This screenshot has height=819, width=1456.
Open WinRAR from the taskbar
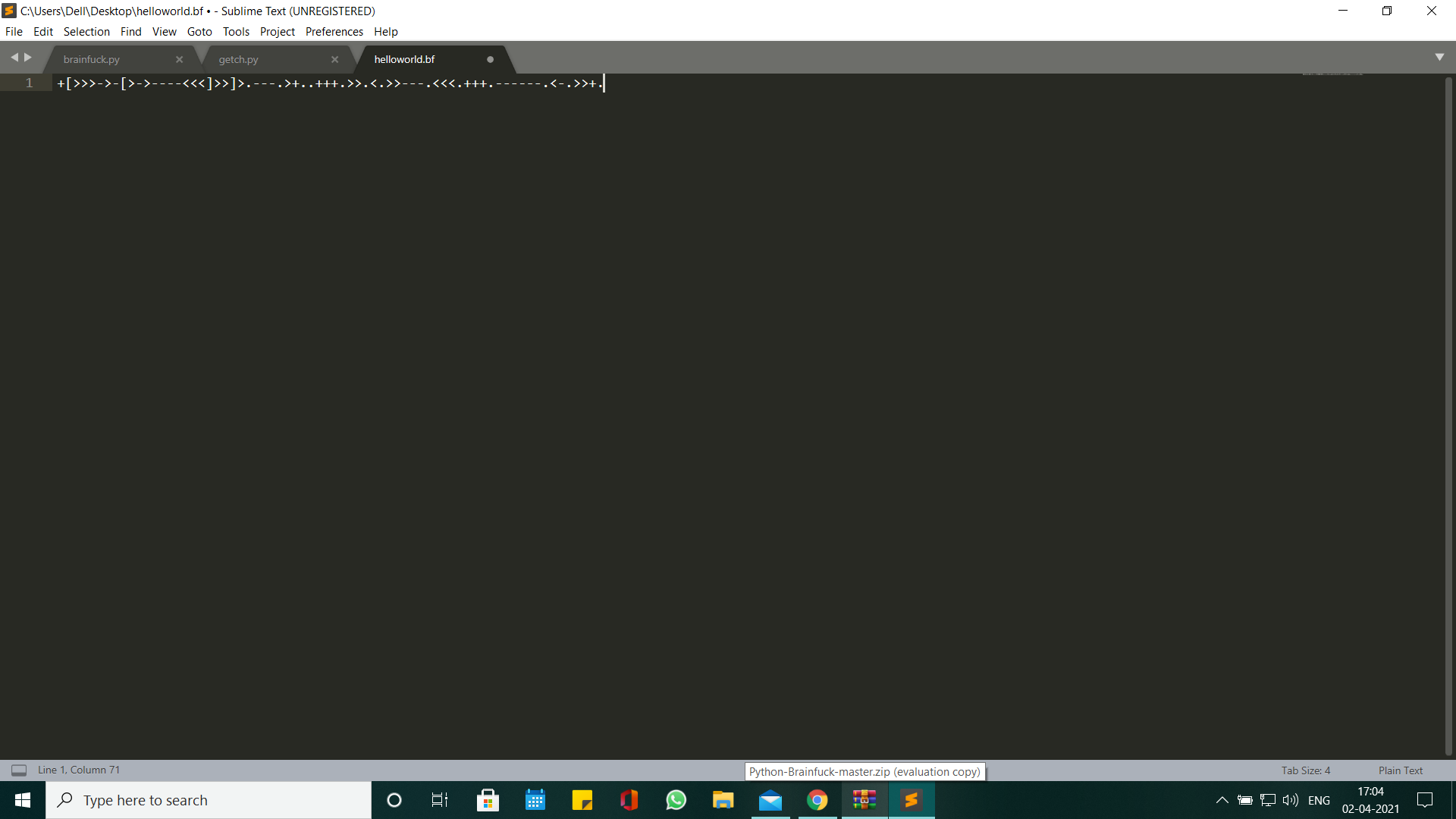[x=864, y=800]
